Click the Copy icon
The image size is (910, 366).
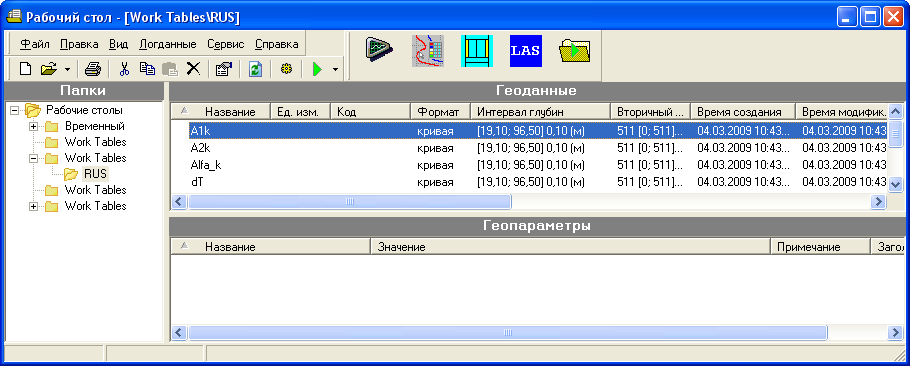[147, 69]
